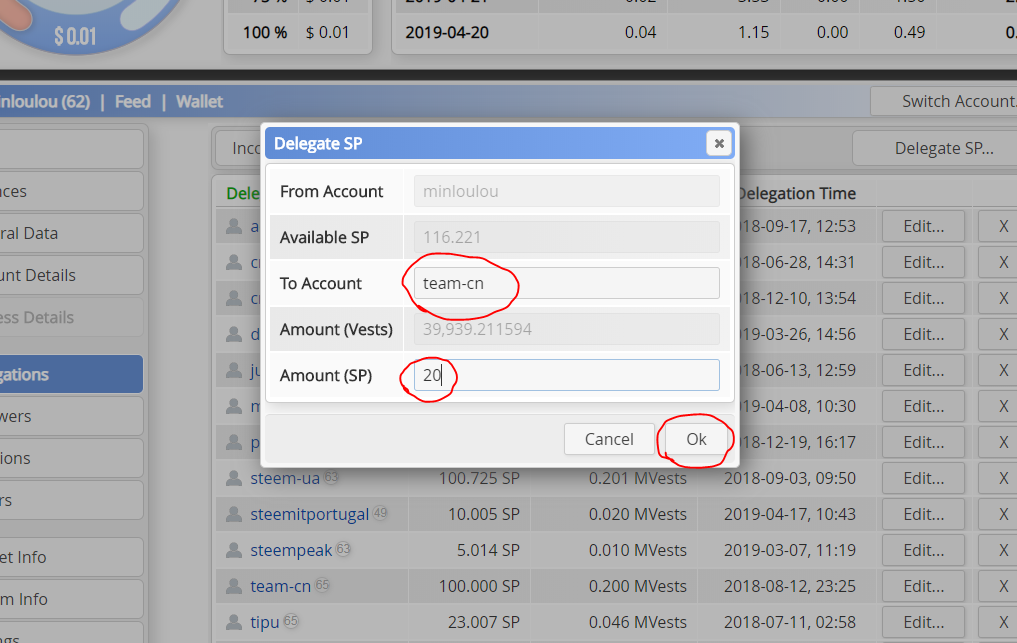
Task: Click the user icon beside steemitportugal
Action: [x=233, y=514]
